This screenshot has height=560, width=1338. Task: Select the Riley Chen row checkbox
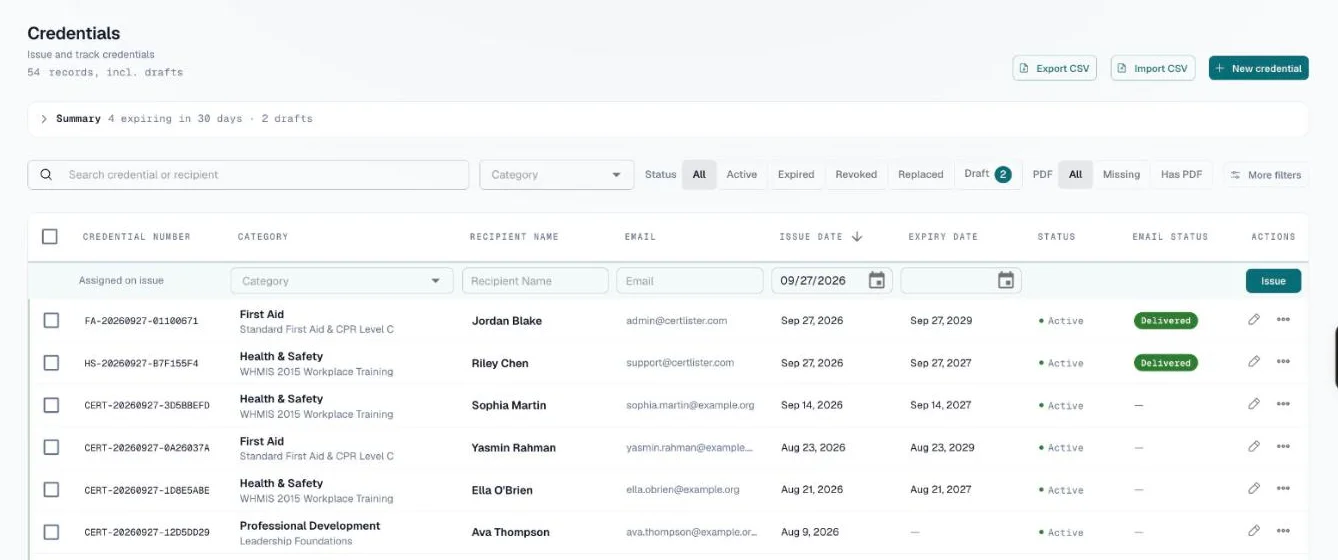51,363
